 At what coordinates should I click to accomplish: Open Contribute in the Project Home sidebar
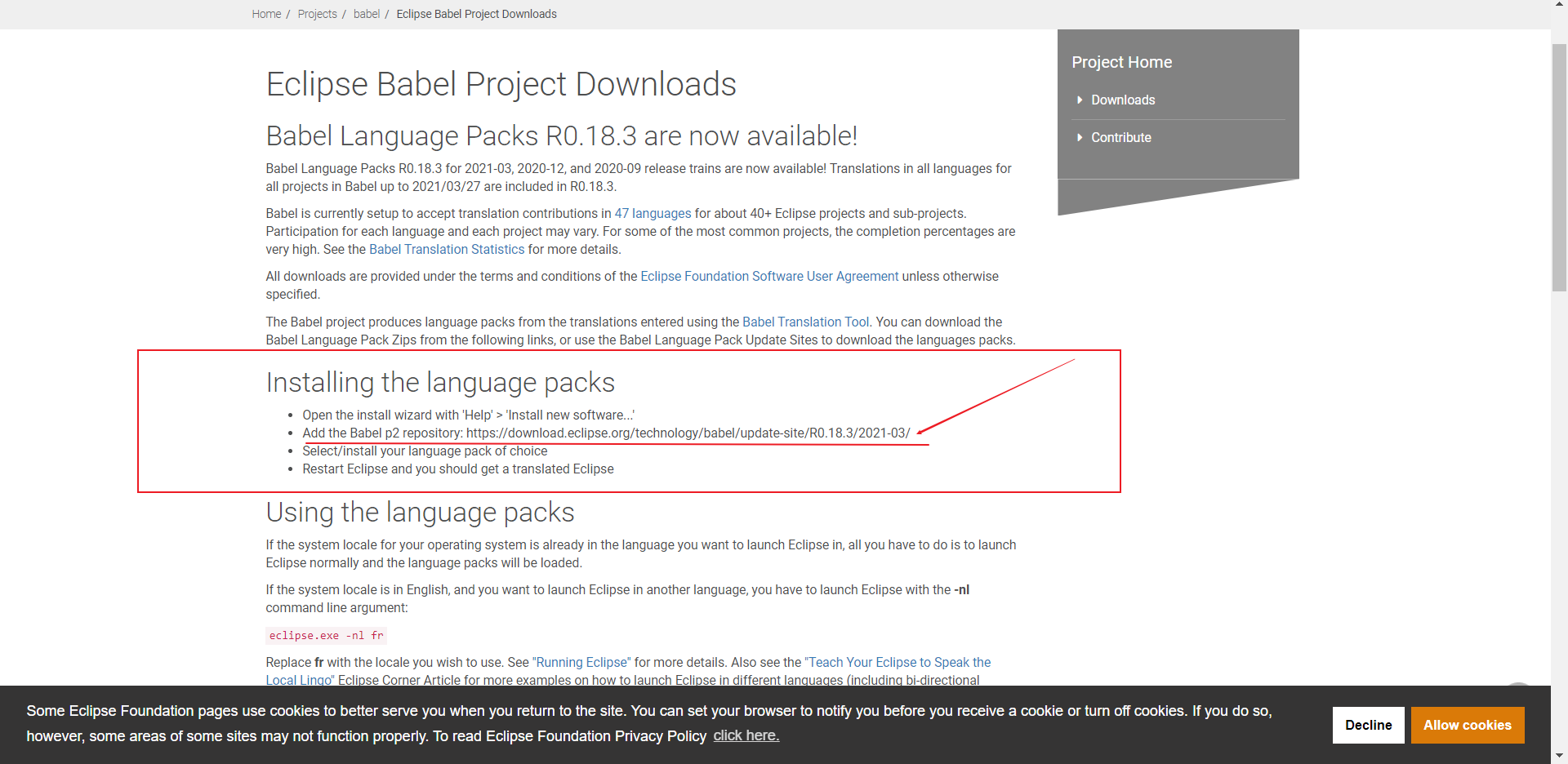1121,137
